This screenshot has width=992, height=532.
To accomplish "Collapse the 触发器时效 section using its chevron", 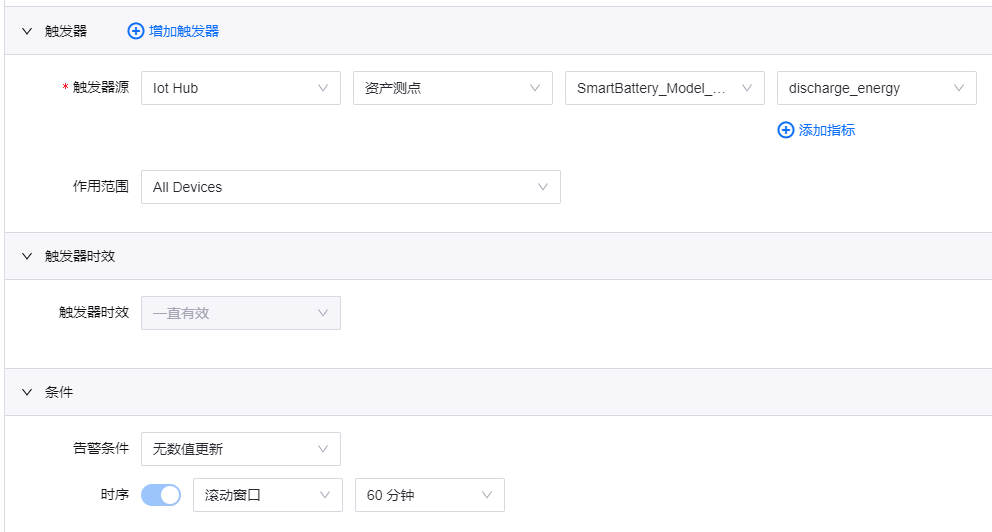I will pyautogui.click(x=27, y=256).
